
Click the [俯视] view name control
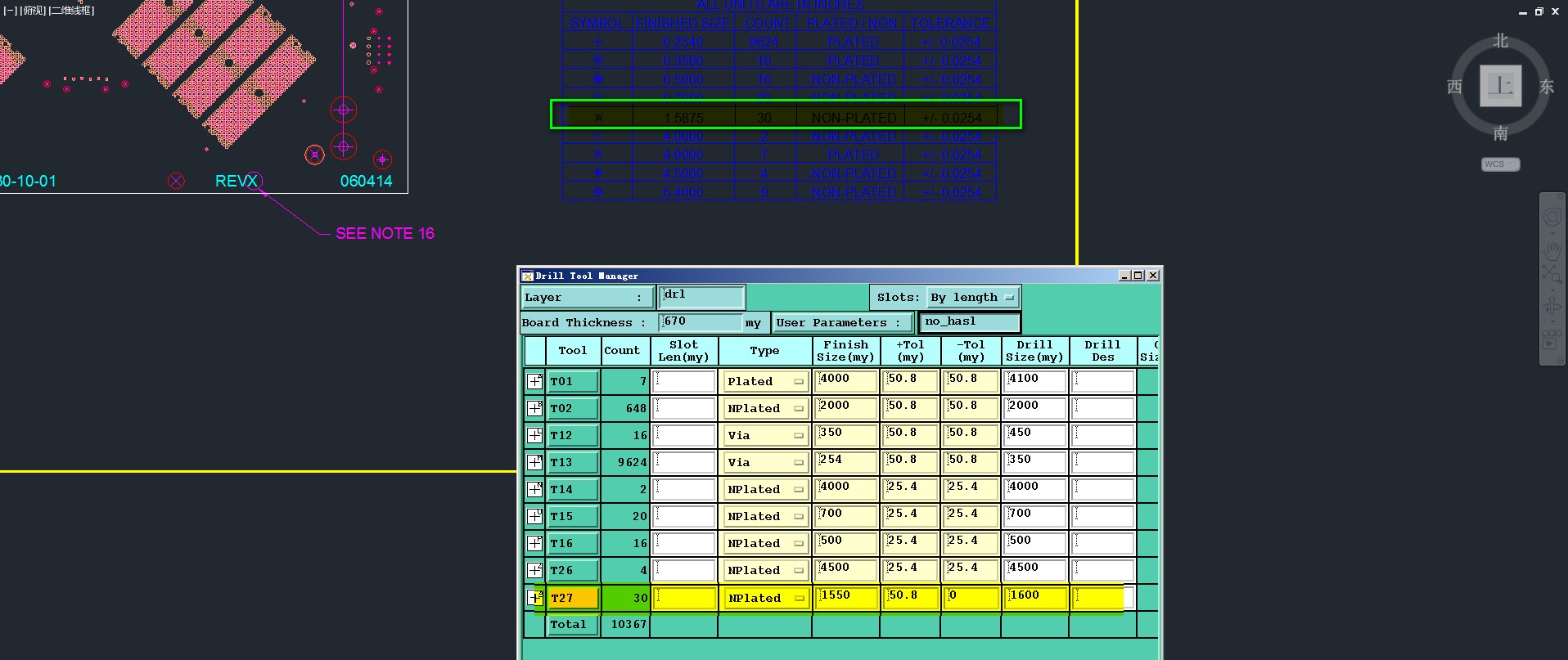click(x=32, y=11)
